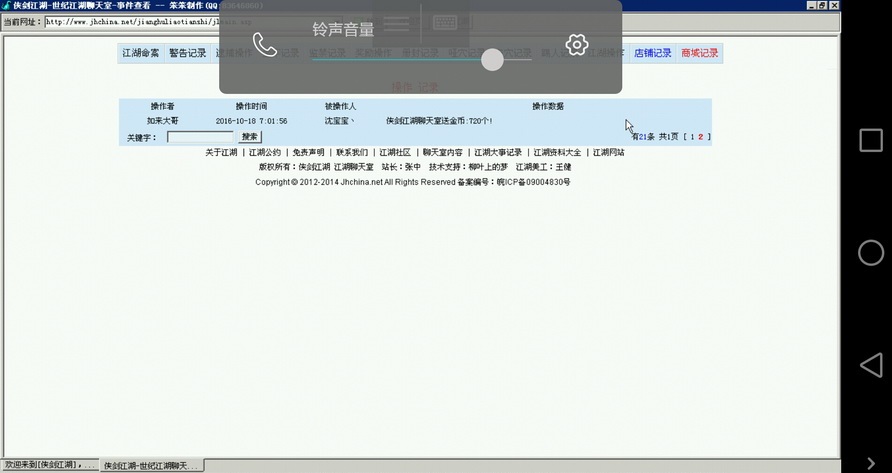Click the 搜索 search button

249,137
